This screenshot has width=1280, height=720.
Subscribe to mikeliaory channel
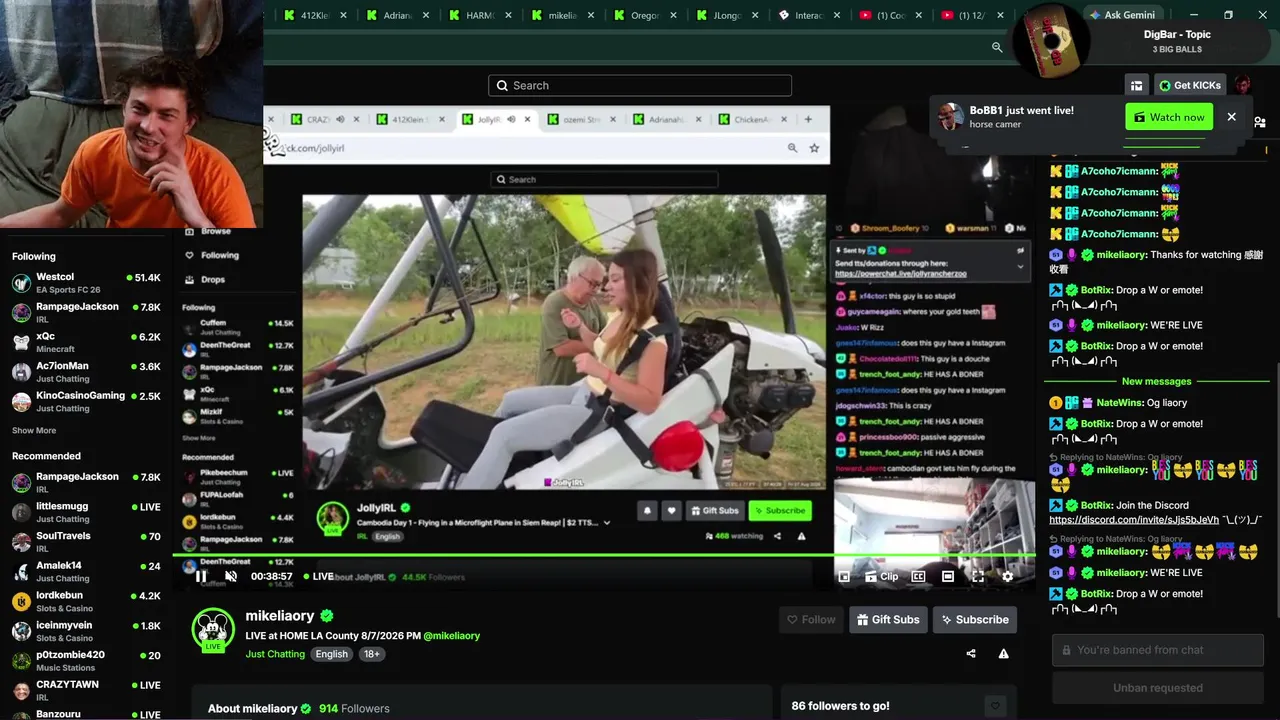975,620
